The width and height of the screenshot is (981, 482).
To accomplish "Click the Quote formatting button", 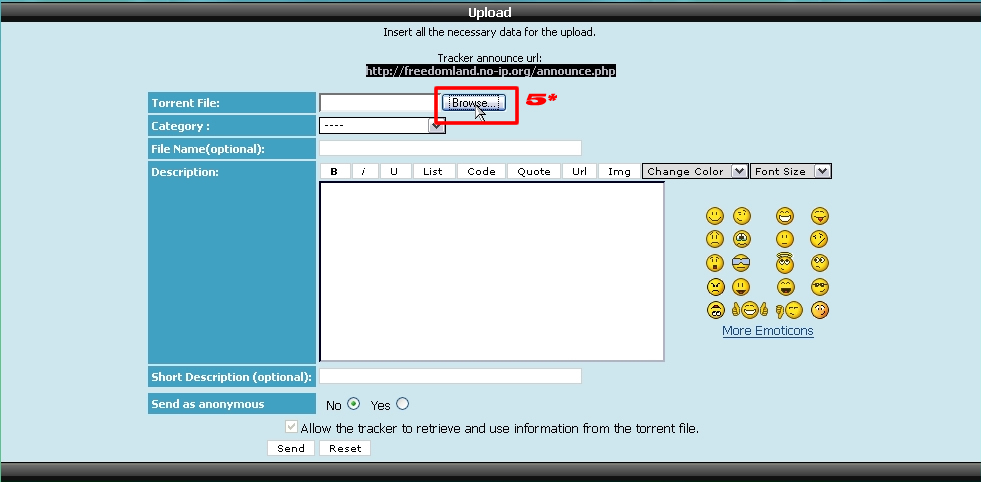I will 534,171.
